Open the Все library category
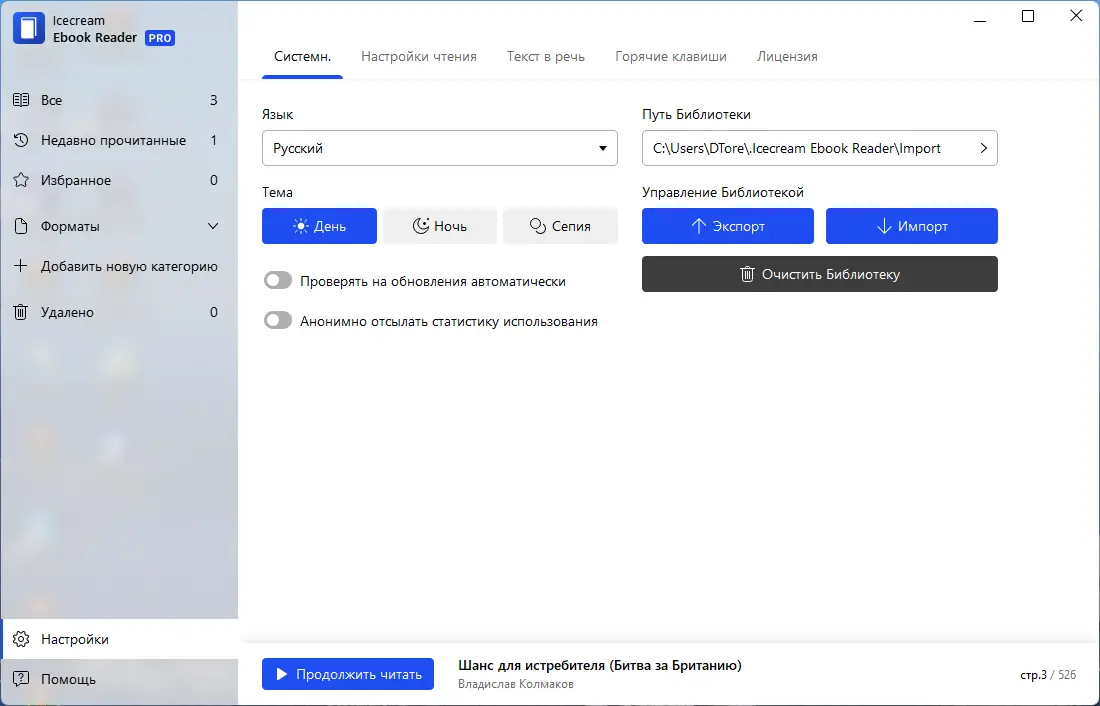This screenshot has height=706, width=1100. tap(119, 100)
